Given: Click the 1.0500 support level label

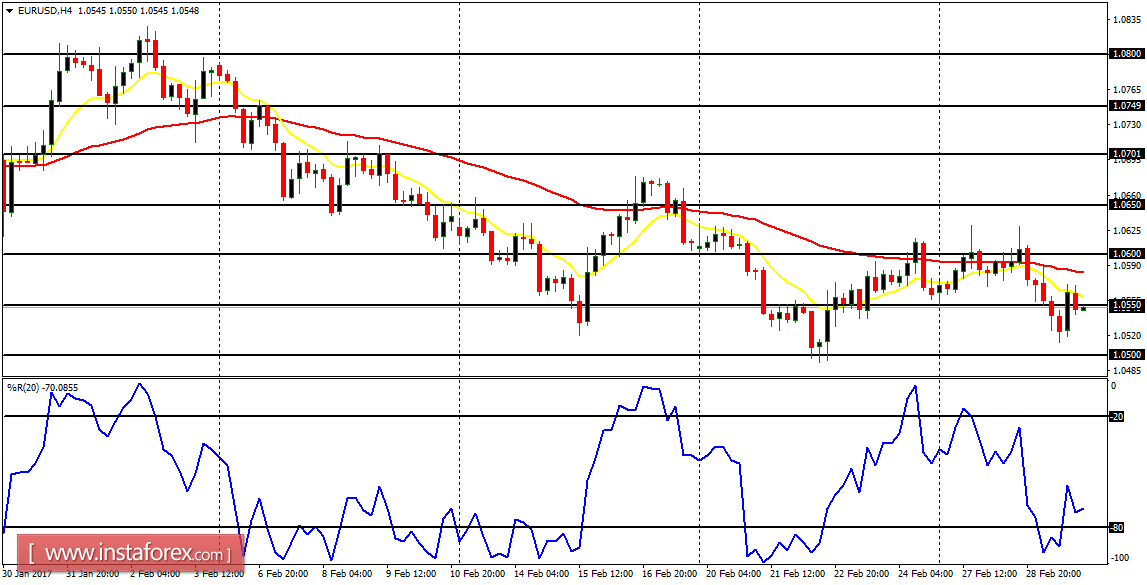Looking at the screenshot, I should coord(1127,356).
